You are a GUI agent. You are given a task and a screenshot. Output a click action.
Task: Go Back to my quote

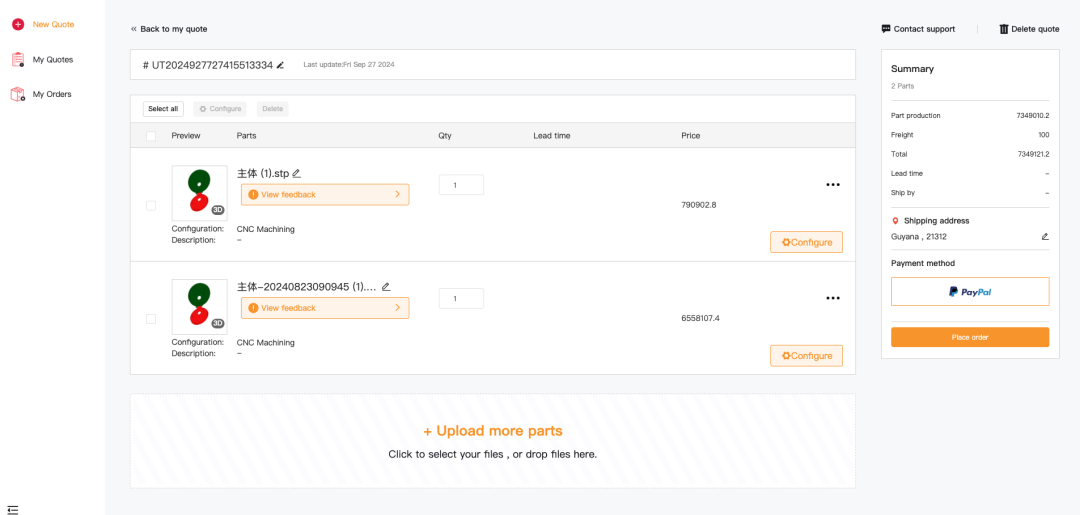[169, 29]
